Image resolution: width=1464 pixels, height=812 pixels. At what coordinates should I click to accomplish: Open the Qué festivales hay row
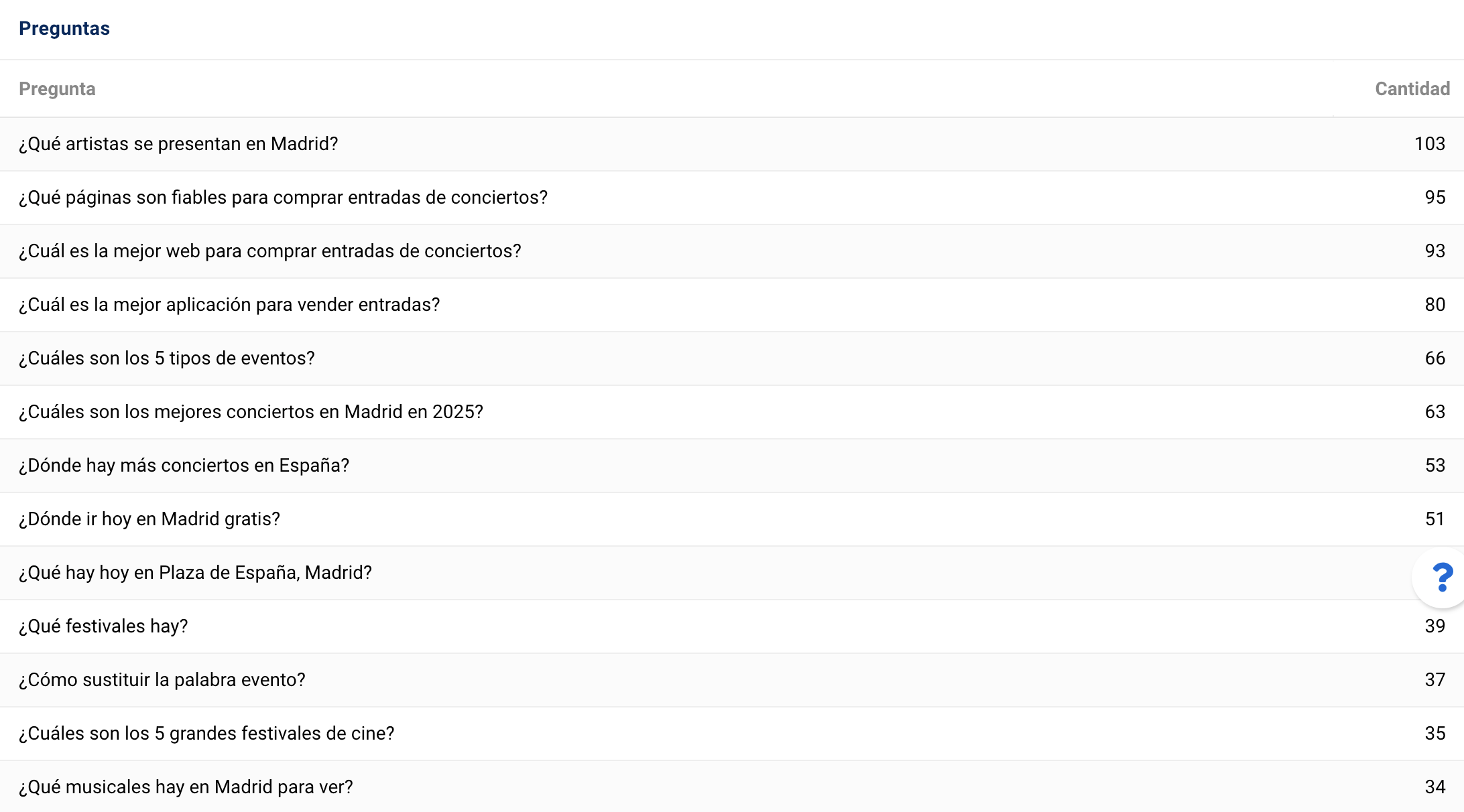(x=103, y=626)
